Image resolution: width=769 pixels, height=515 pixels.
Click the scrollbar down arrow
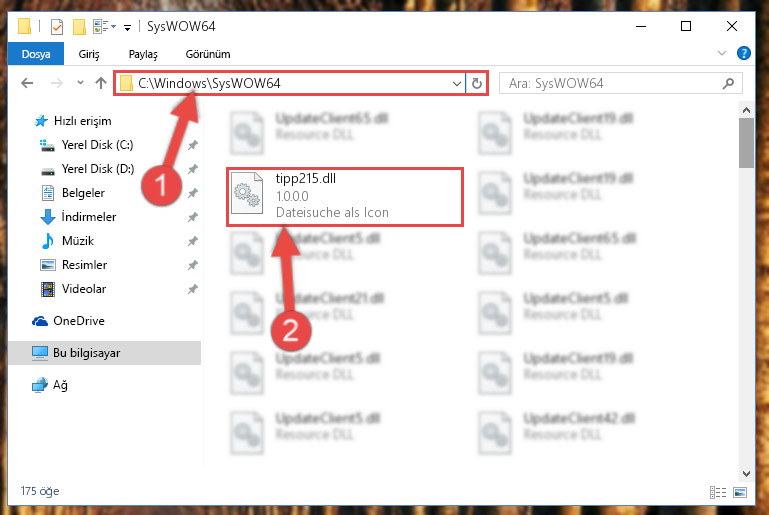tap(746, 474)
